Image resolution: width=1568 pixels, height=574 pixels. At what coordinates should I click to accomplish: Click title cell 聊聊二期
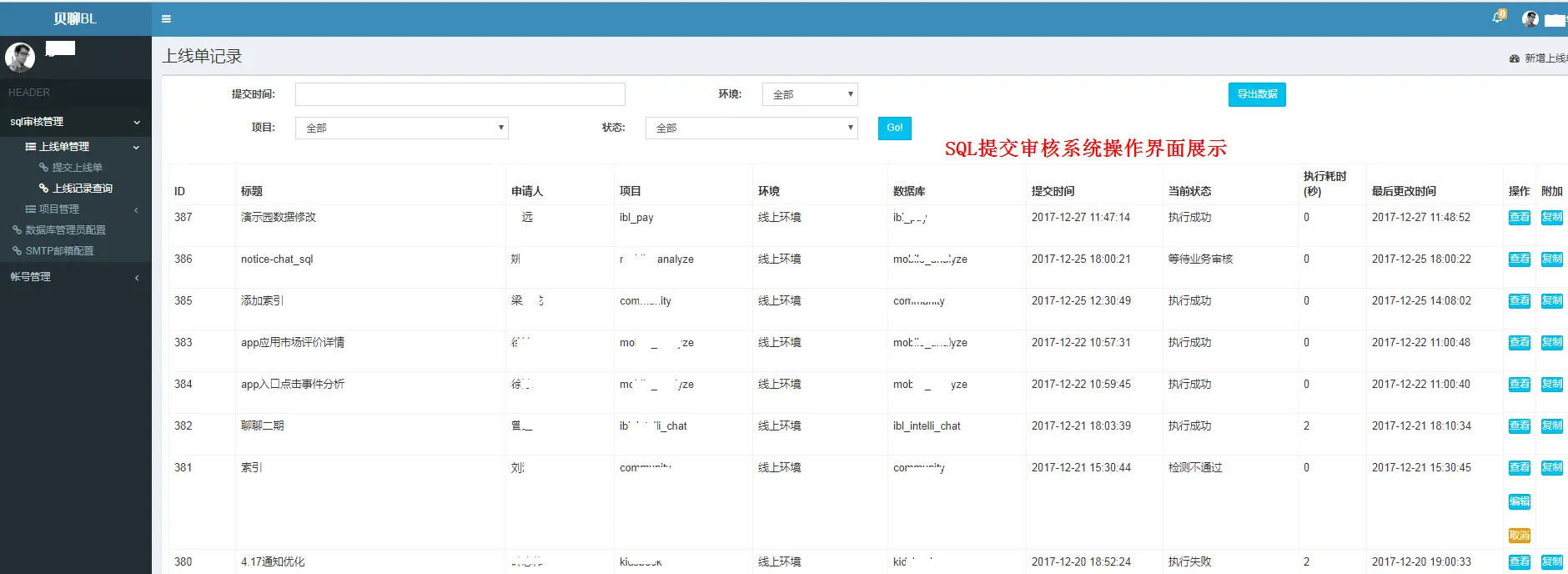262,425
